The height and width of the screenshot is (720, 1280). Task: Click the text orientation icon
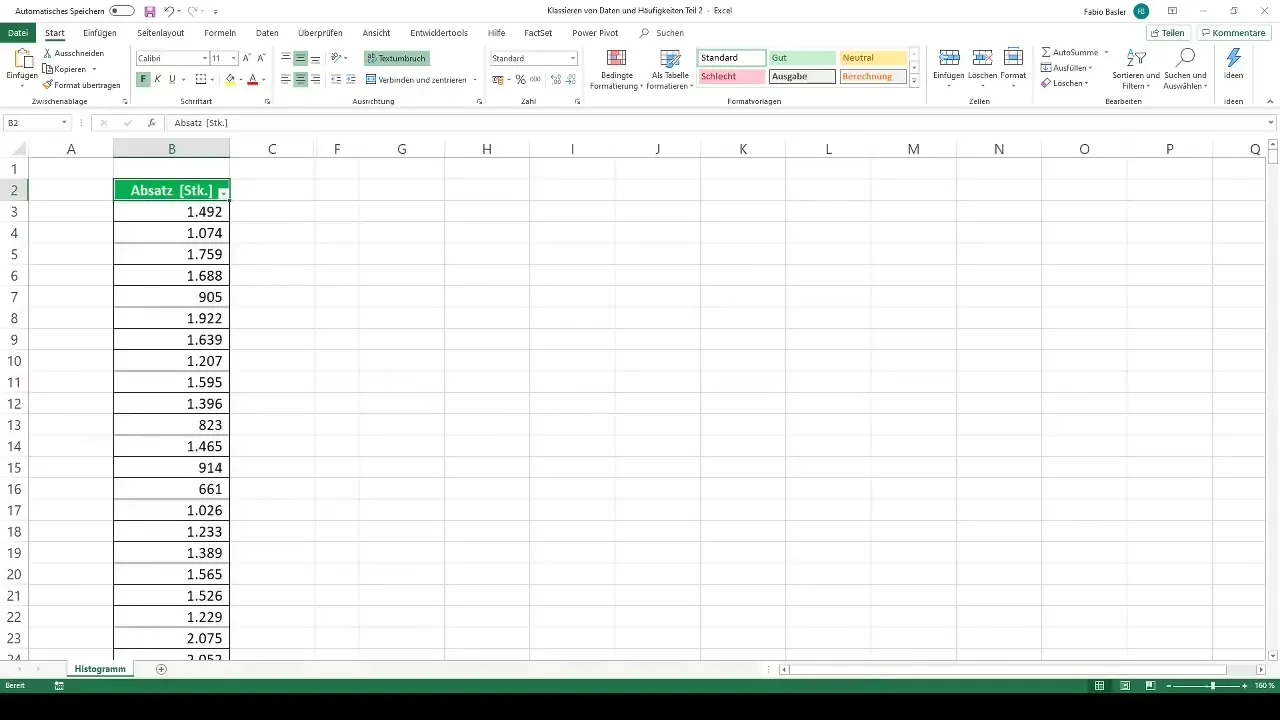tap(336, 58)
